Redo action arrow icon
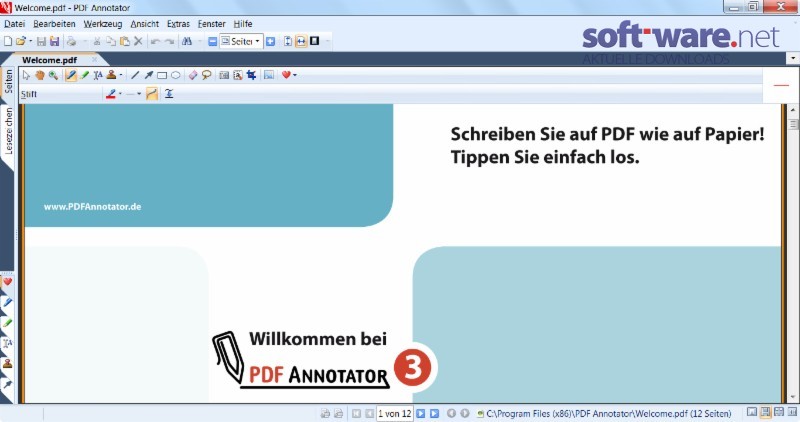The image size is (800, 422). (169, 41)
